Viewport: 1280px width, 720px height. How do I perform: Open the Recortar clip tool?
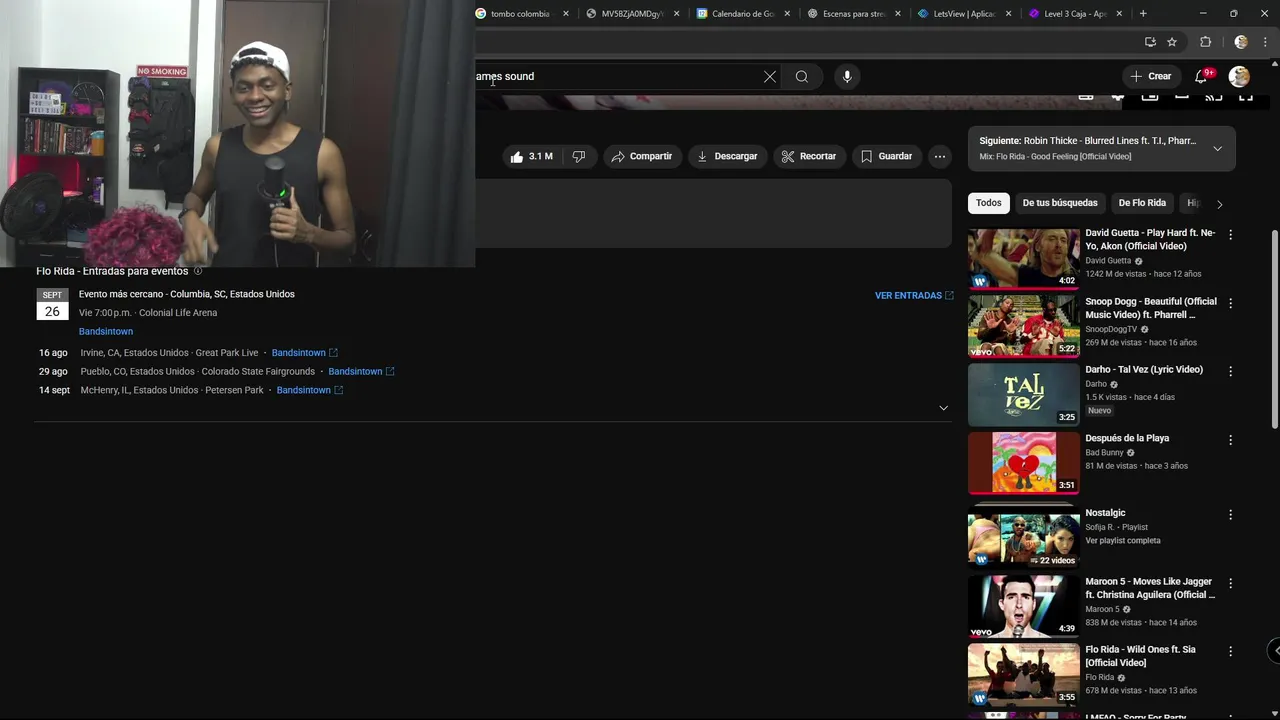pos(809,156)
